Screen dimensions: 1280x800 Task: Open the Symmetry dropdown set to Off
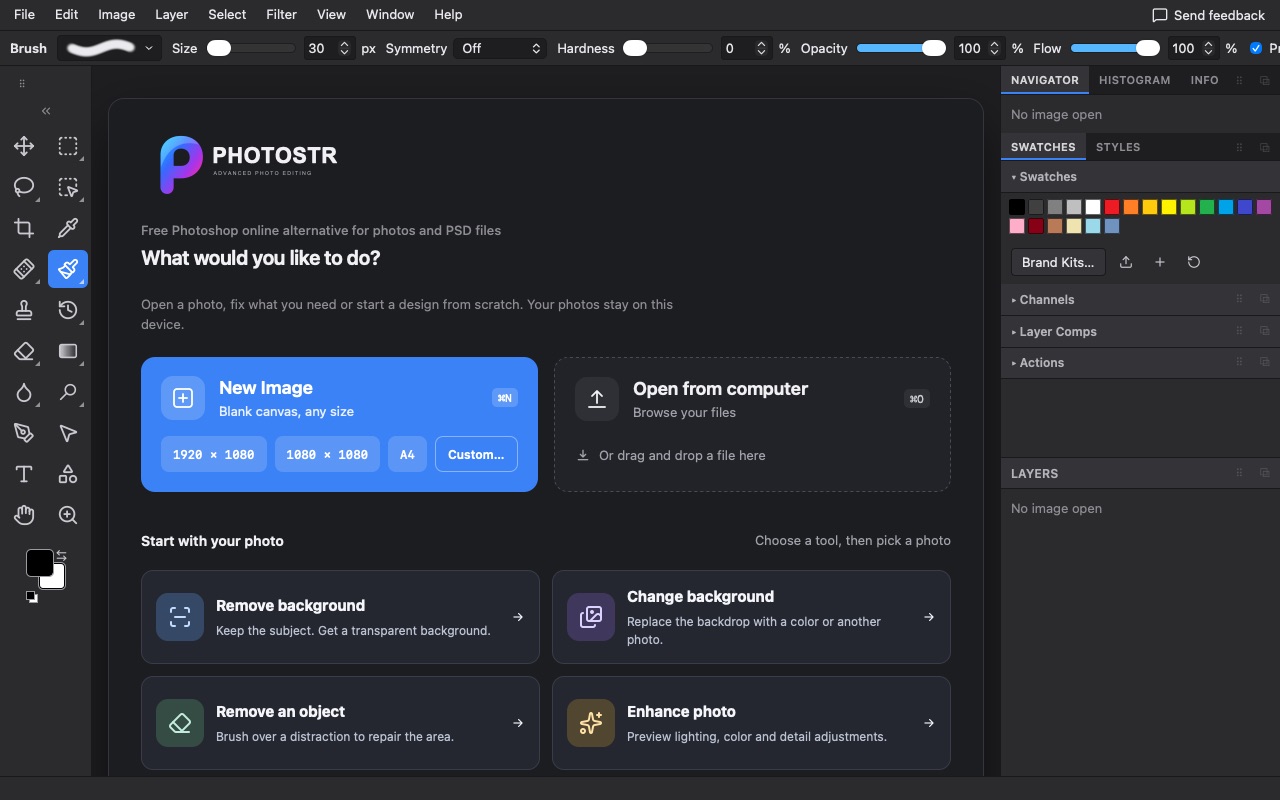[x=500, y=48]
